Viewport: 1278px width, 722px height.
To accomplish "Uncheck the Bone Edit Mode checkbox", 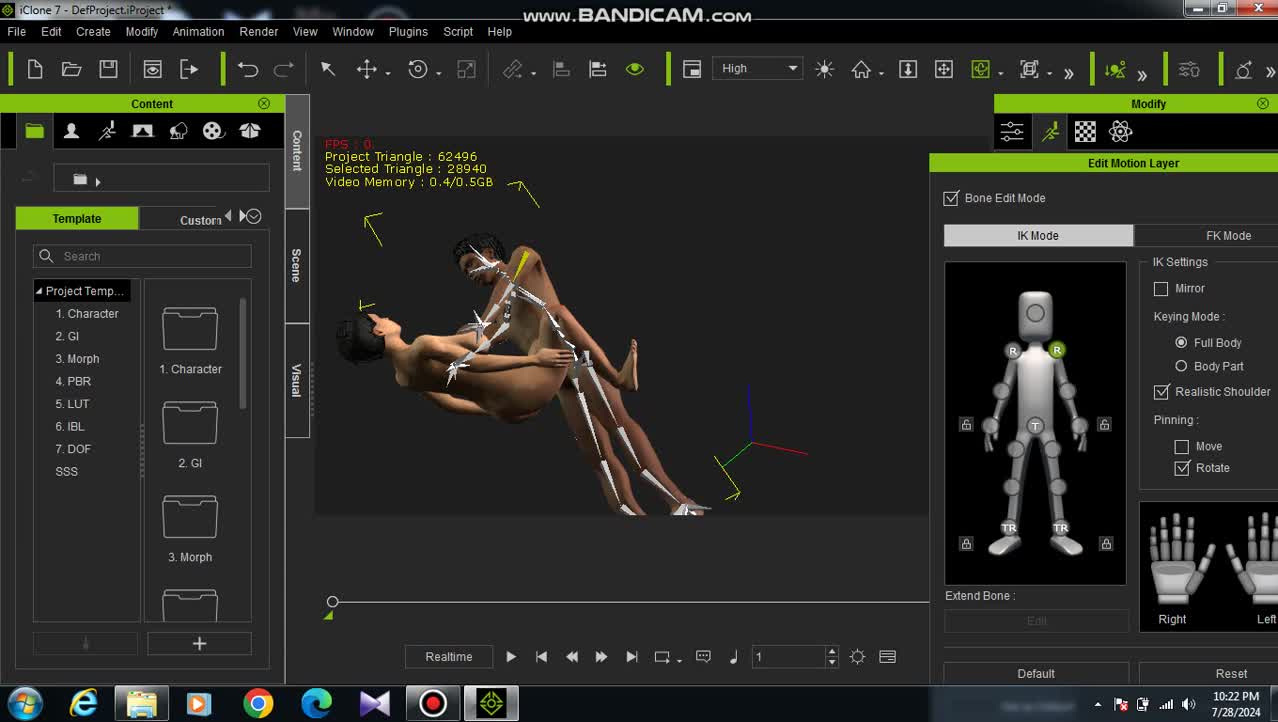I will pyautogui.click(x=951, y=198).
